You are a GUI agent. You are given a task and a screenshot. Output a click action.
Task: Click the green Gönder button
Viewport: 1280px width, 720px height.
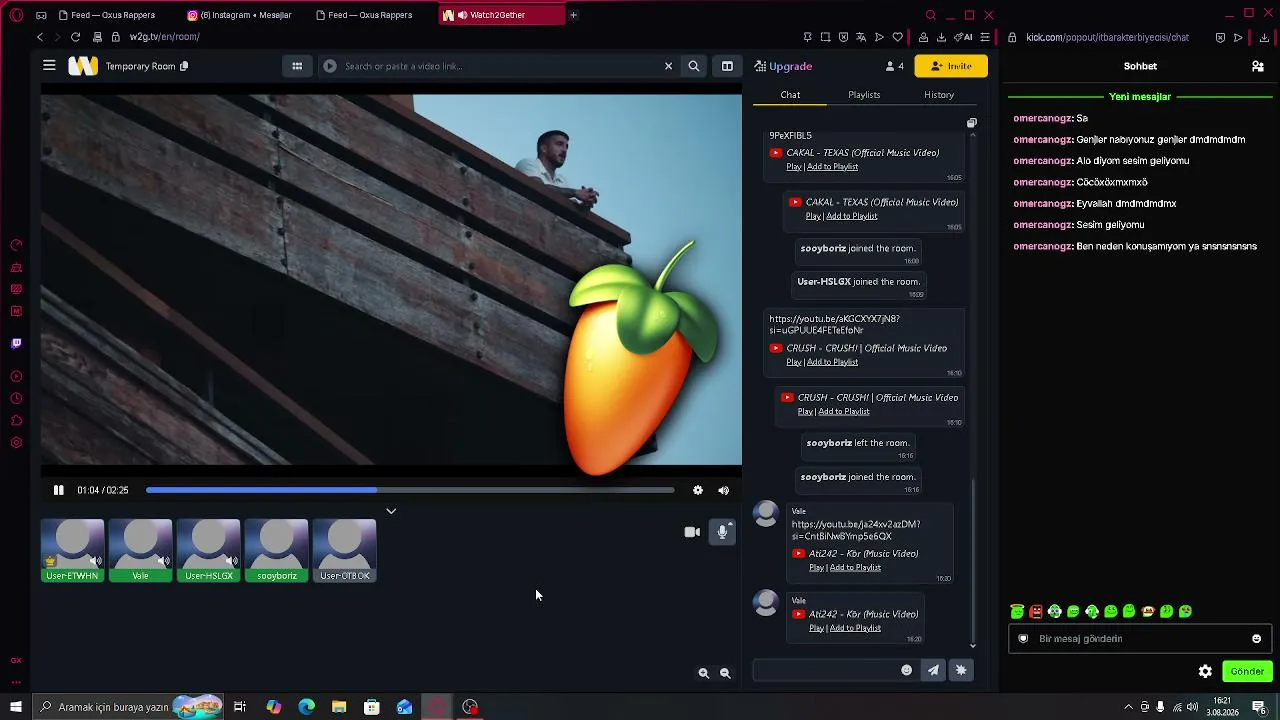[x=1247, y=672]
